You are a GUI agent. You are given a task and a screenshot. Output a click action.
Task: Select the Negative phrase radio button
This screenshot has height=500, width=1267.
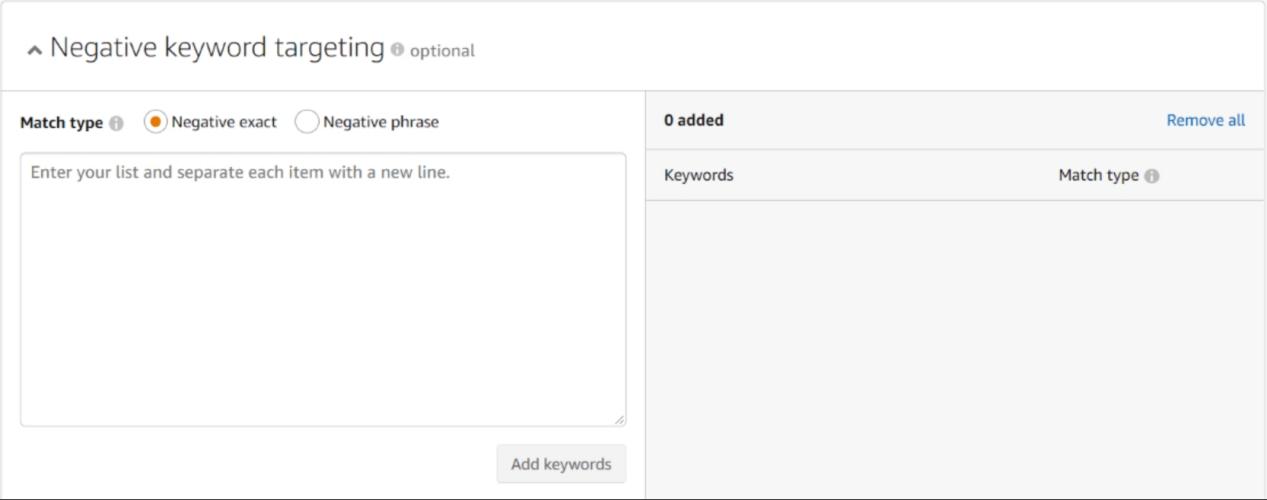(x=307, y=122)
